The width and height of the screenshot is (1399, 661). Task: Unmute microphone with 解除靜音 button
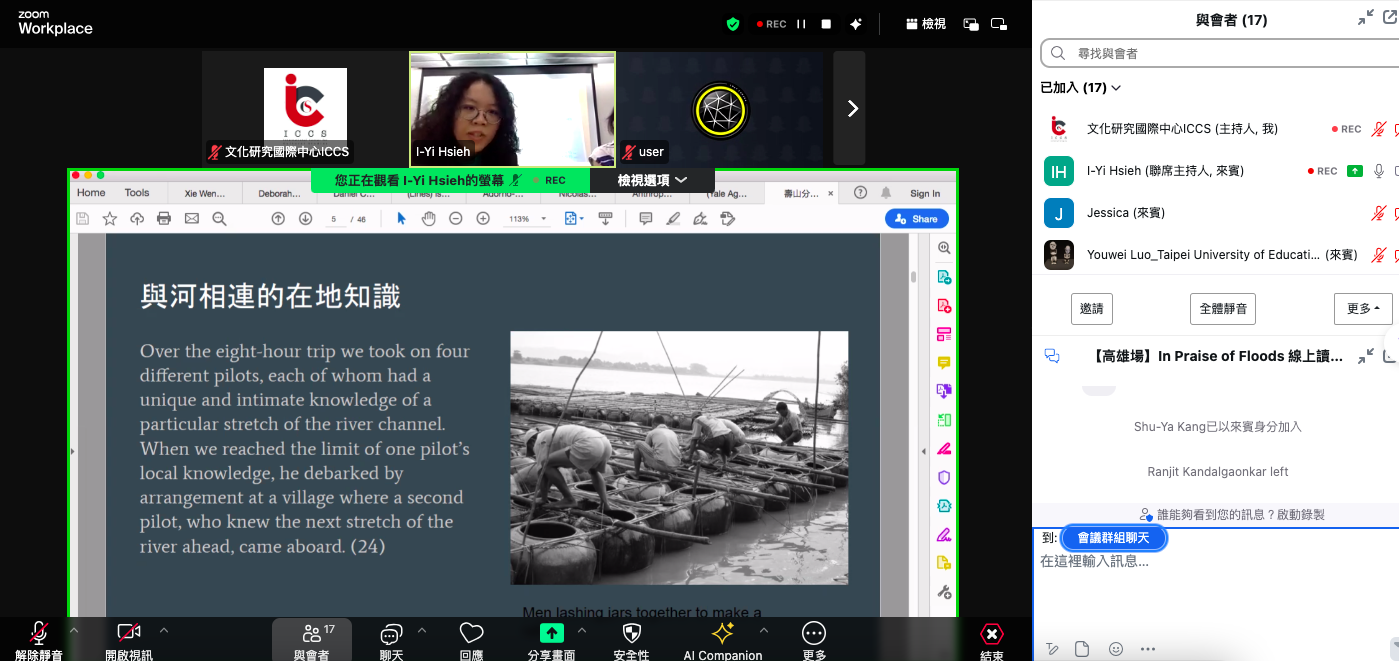pos(39,634)
